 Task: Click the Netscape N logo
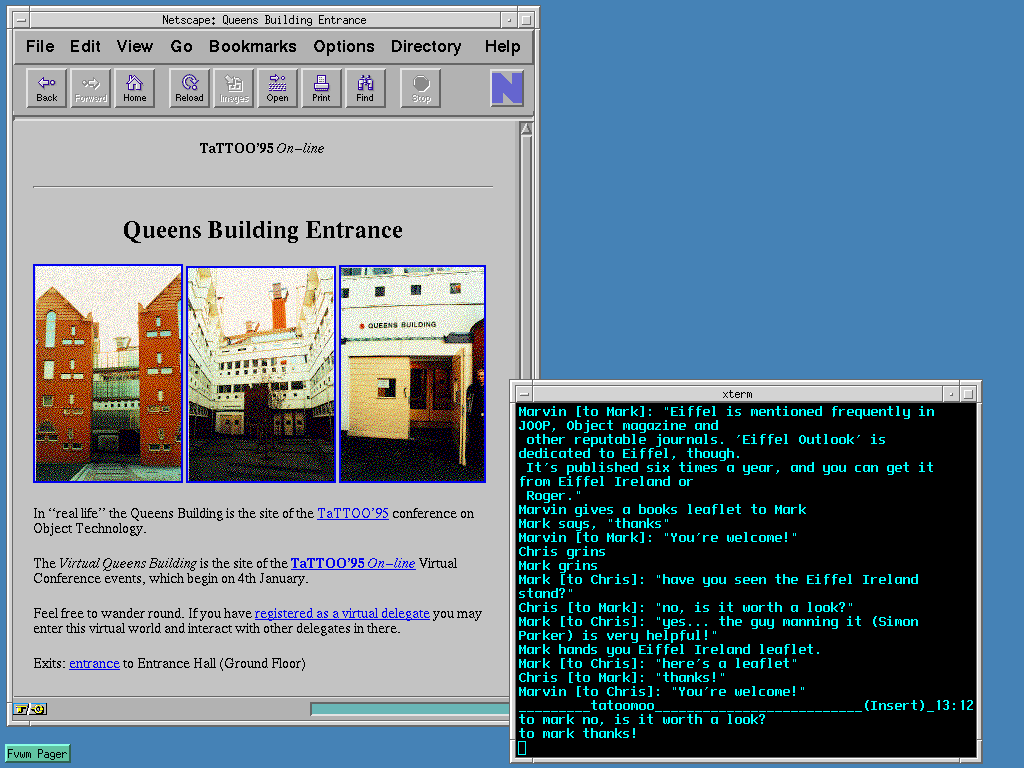pos(507,88)
